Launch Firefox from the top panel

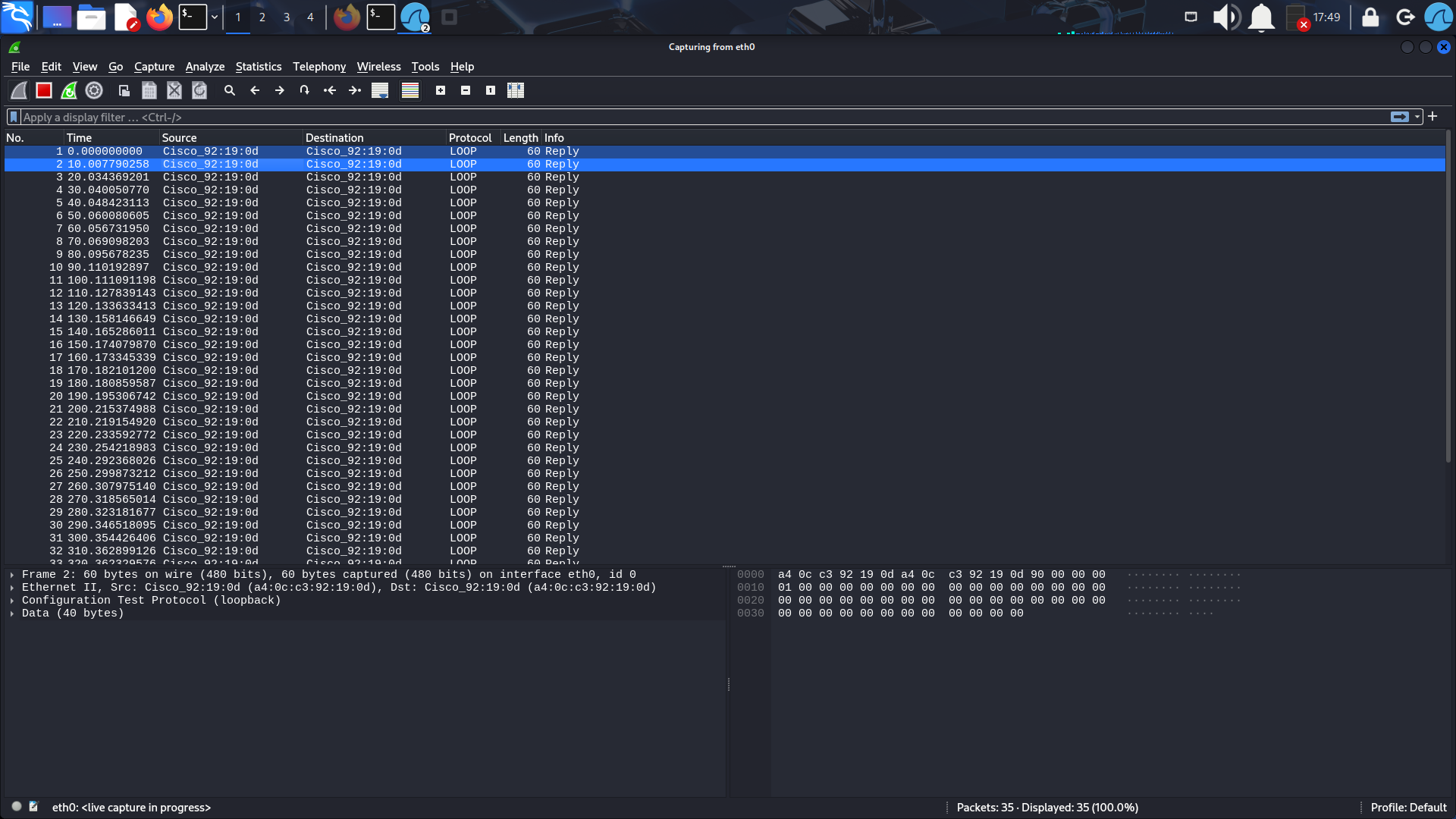click(x=159, y=17)
